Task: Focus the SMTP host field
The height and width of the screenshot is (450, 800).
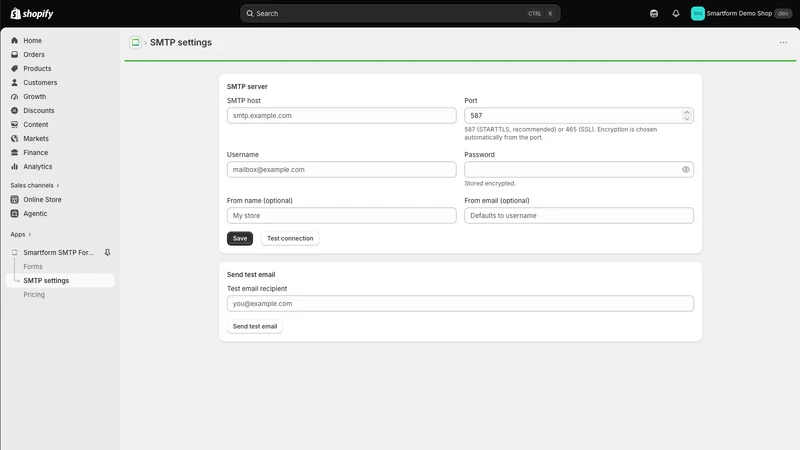Action: [341, 115]
